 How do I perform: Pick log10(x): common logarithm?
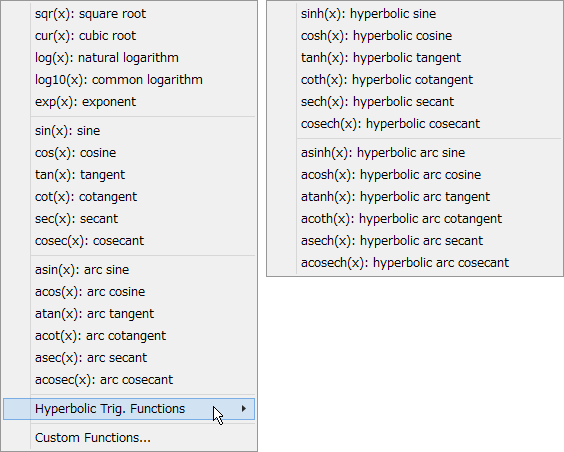129,80
